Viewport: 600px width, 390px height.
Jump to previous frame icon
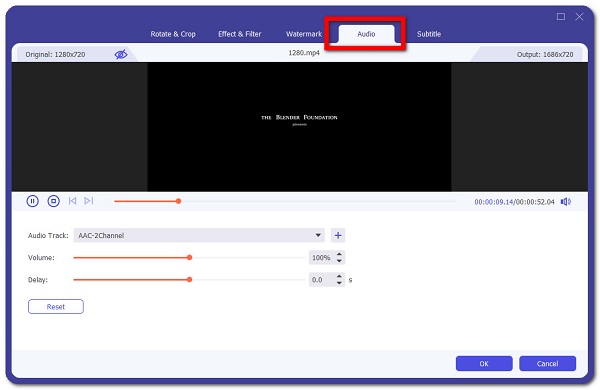pos(72,201)
